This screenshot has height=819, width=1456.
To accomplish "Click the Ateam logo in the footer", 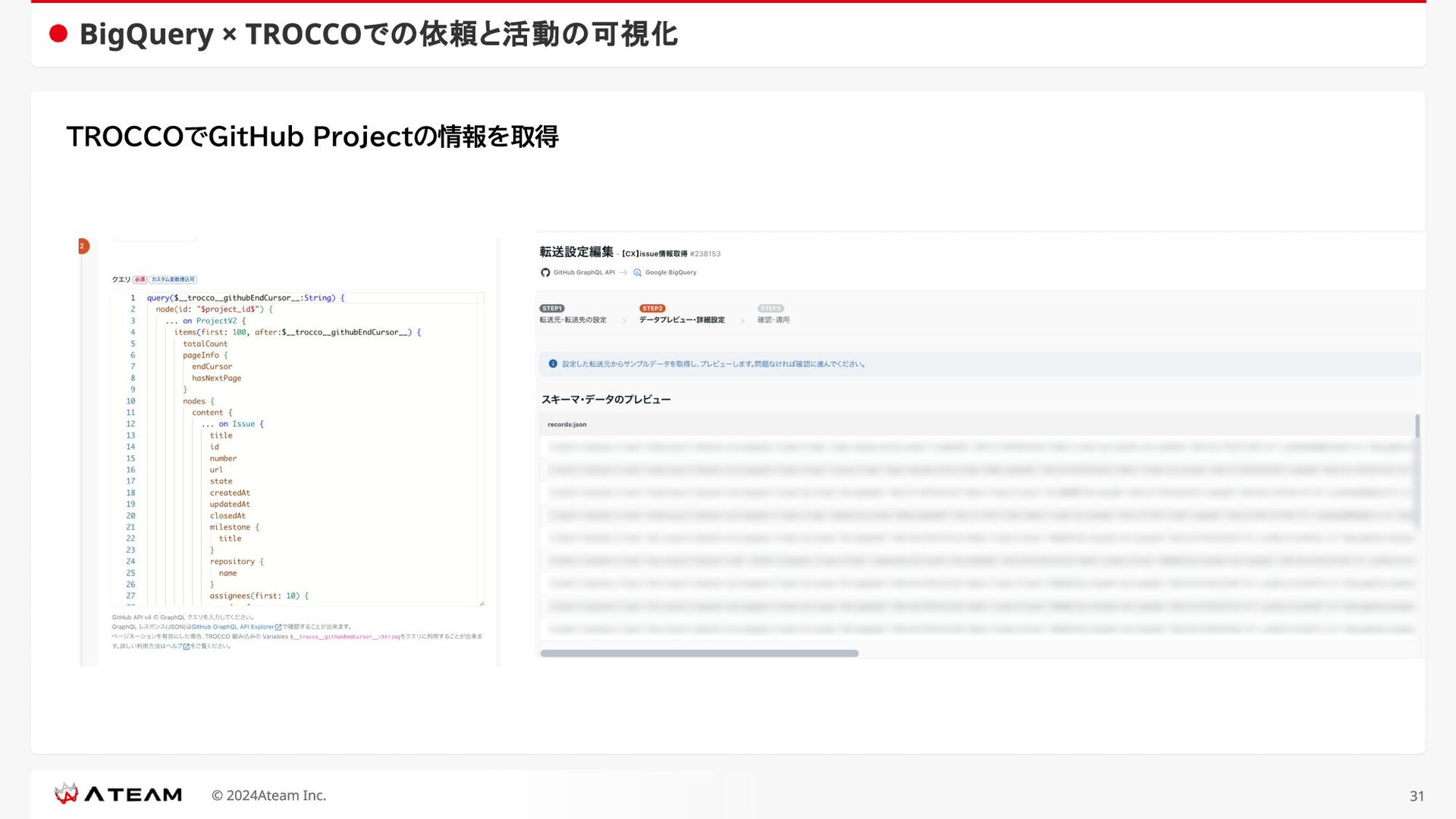I will (118, 794).
